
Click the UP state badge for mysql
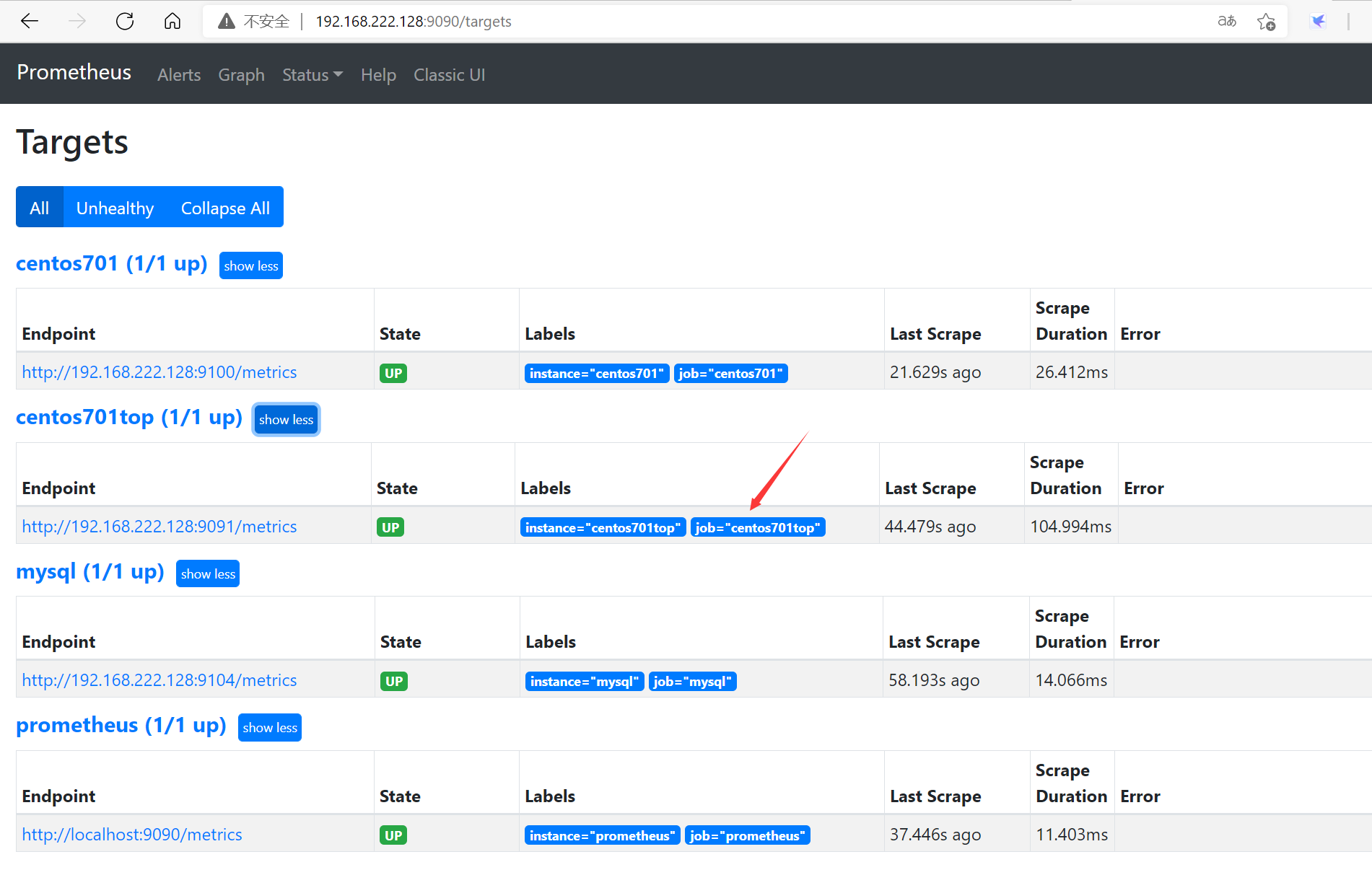(394, 681)
